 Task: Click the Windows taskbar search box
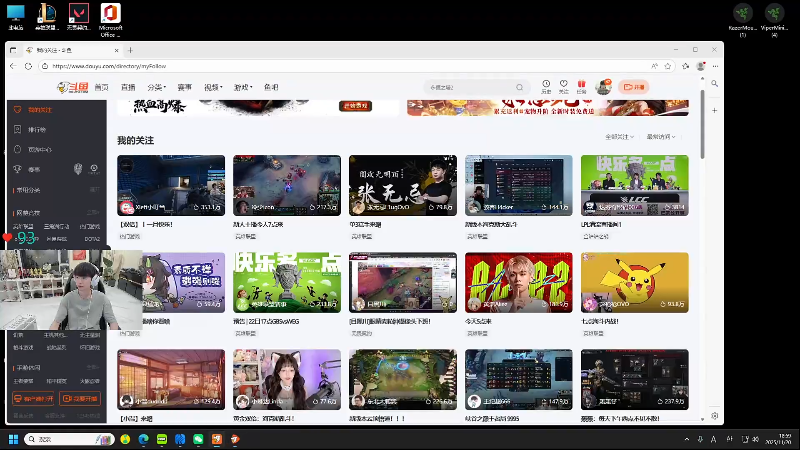(69, 439)
